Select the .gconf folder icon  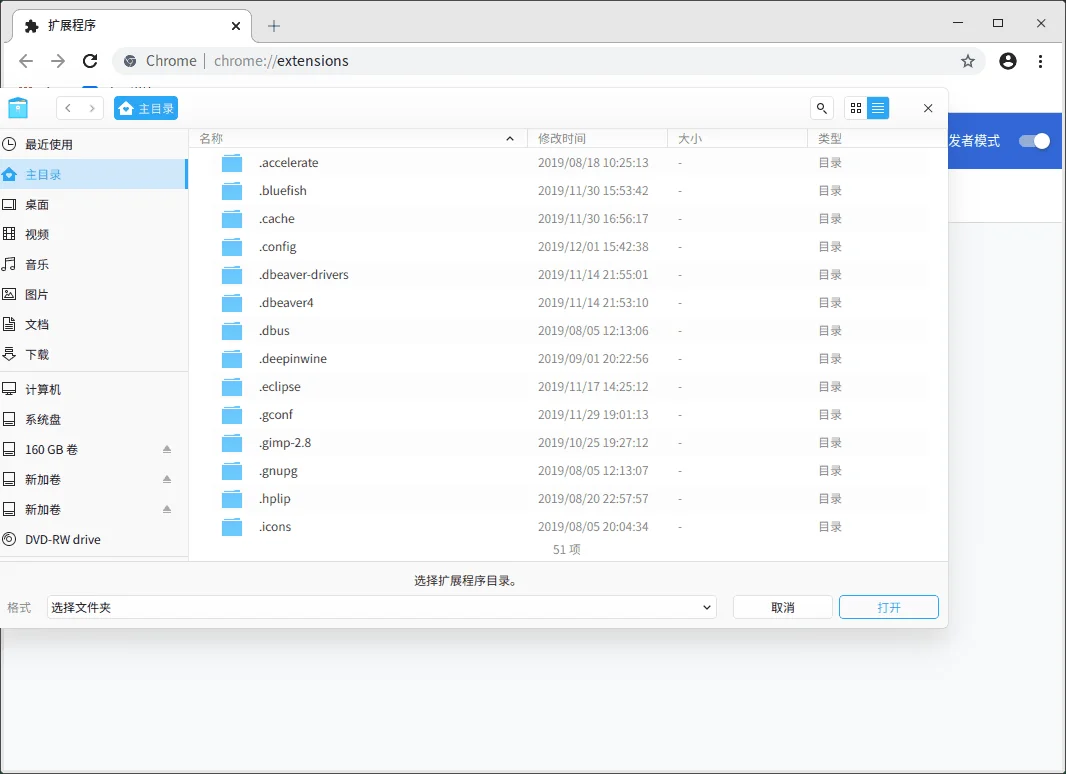pos(232,414)
